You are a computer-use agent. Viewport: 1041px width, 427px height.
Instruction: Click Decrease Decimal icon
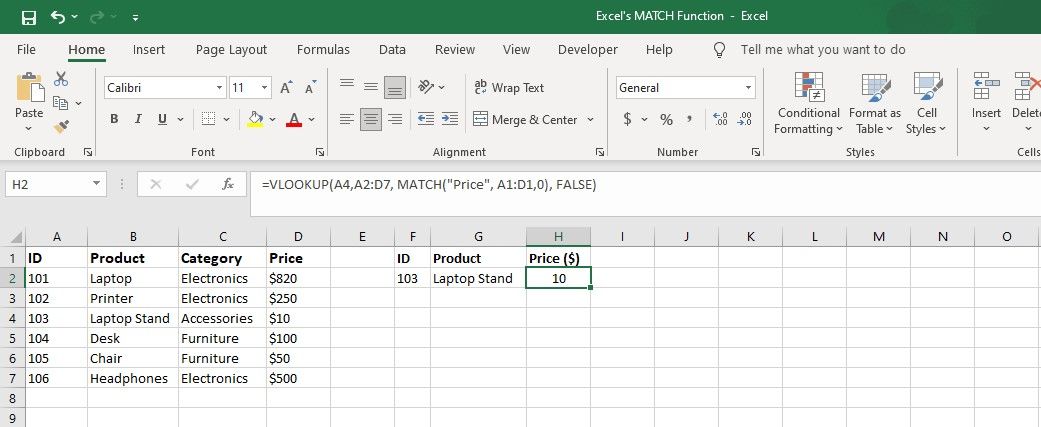point(745,120)
